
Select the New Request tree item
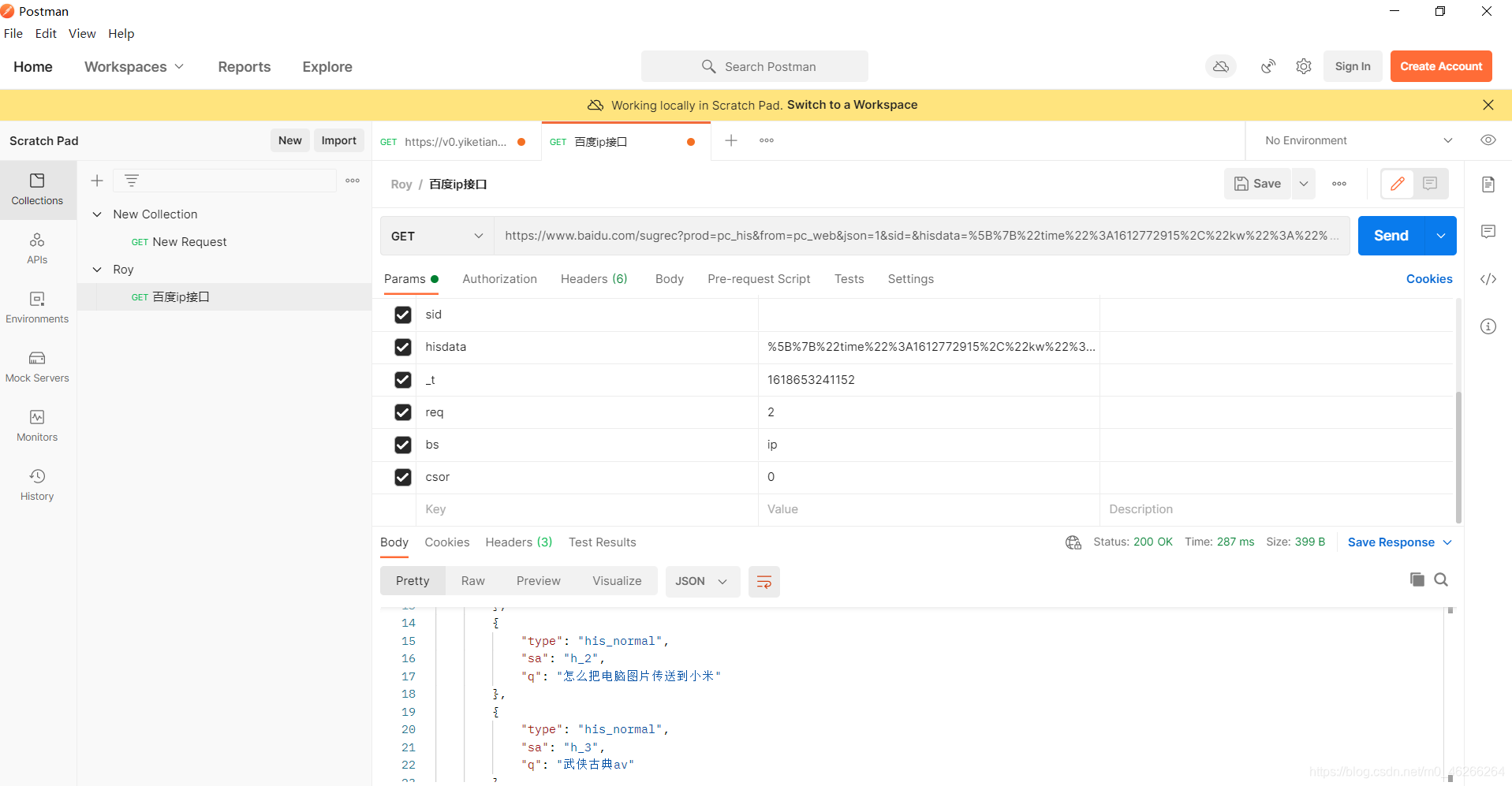(189, 242)
